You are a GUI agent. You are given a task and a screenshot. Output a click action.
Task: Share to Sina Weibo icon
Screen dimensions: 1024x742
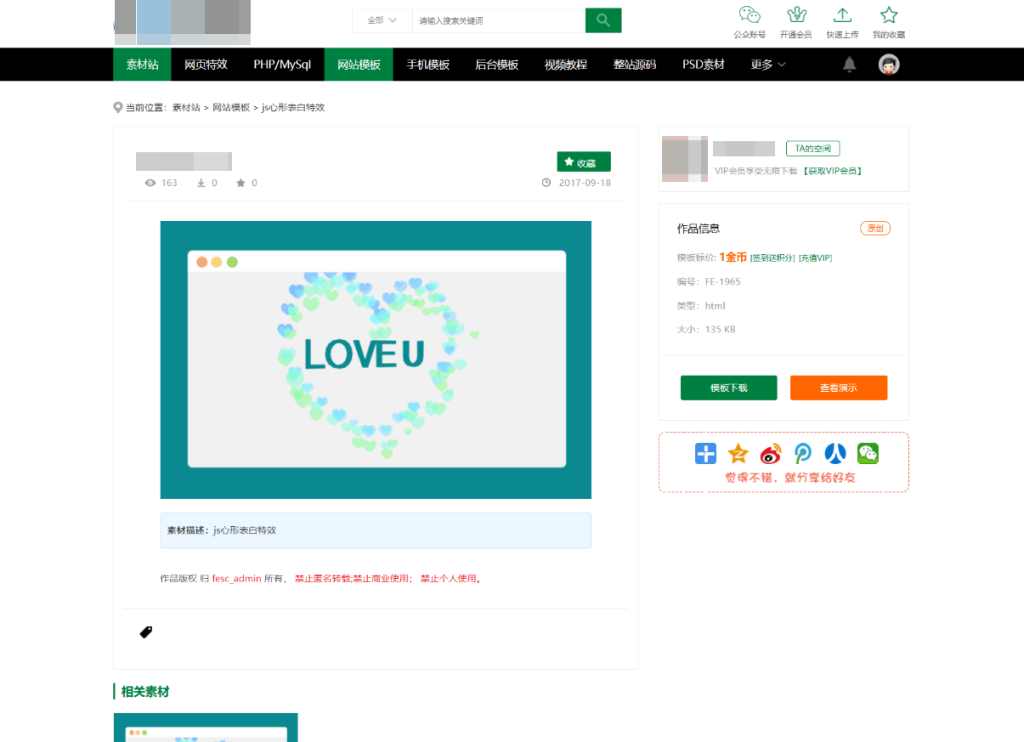(x=770, y=454)
